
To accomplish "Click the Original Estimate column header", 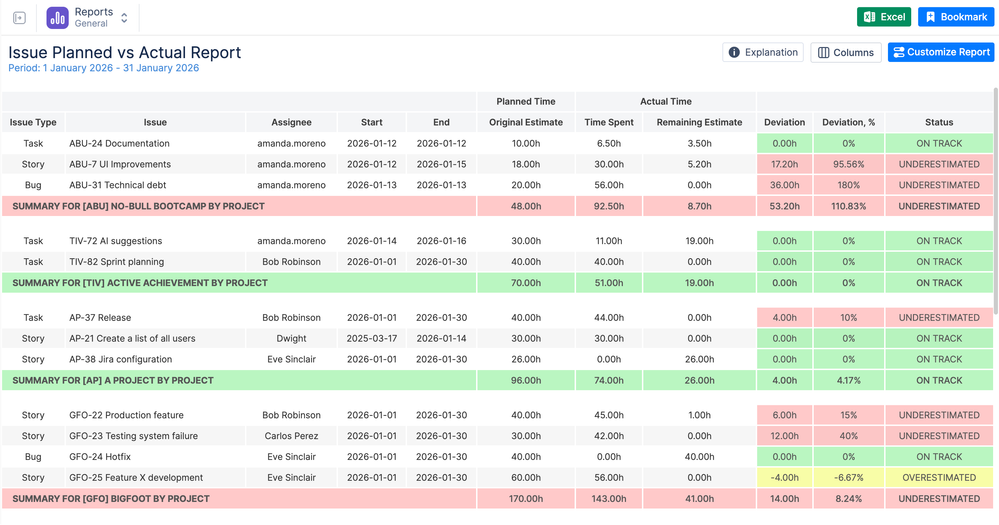I will tap(526, 122).
